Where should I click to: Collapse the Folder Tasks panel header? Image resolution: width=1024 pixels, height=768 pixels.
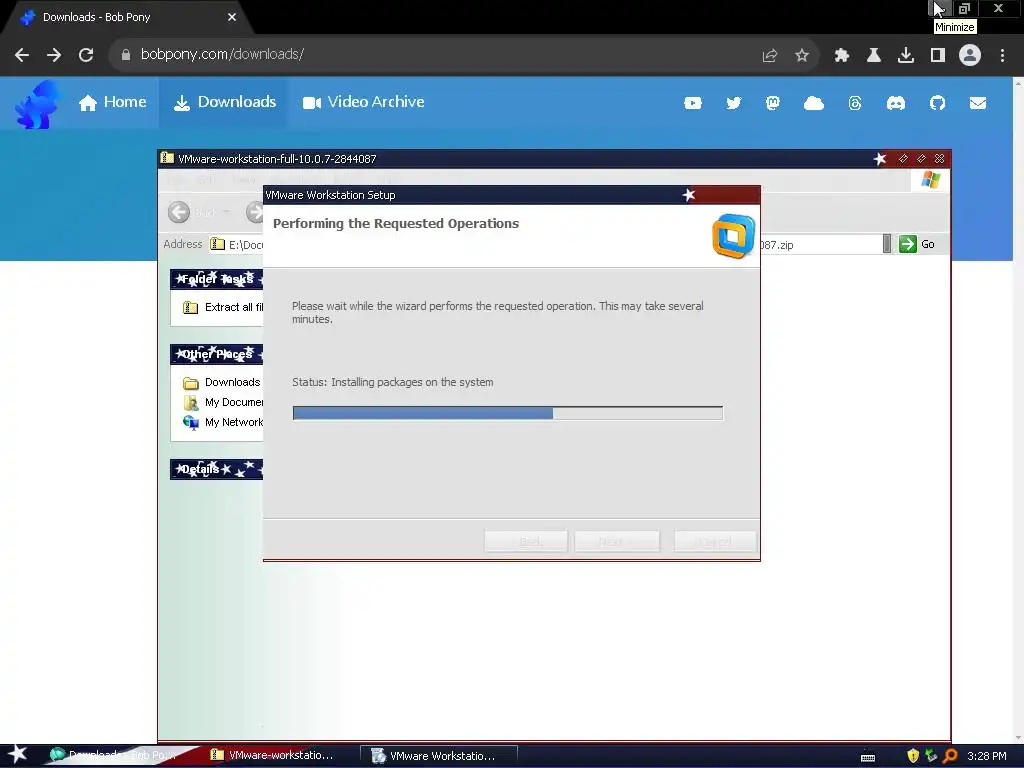pos(216,280)
